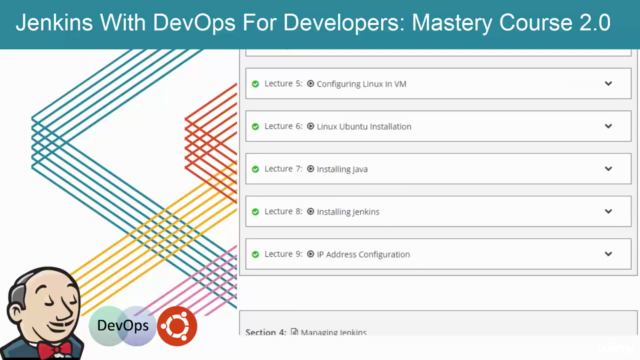The image size is (640, 360).
Task: Click the video icon for Installing Java
Action: pyautogui.click(x=311, y=169)
